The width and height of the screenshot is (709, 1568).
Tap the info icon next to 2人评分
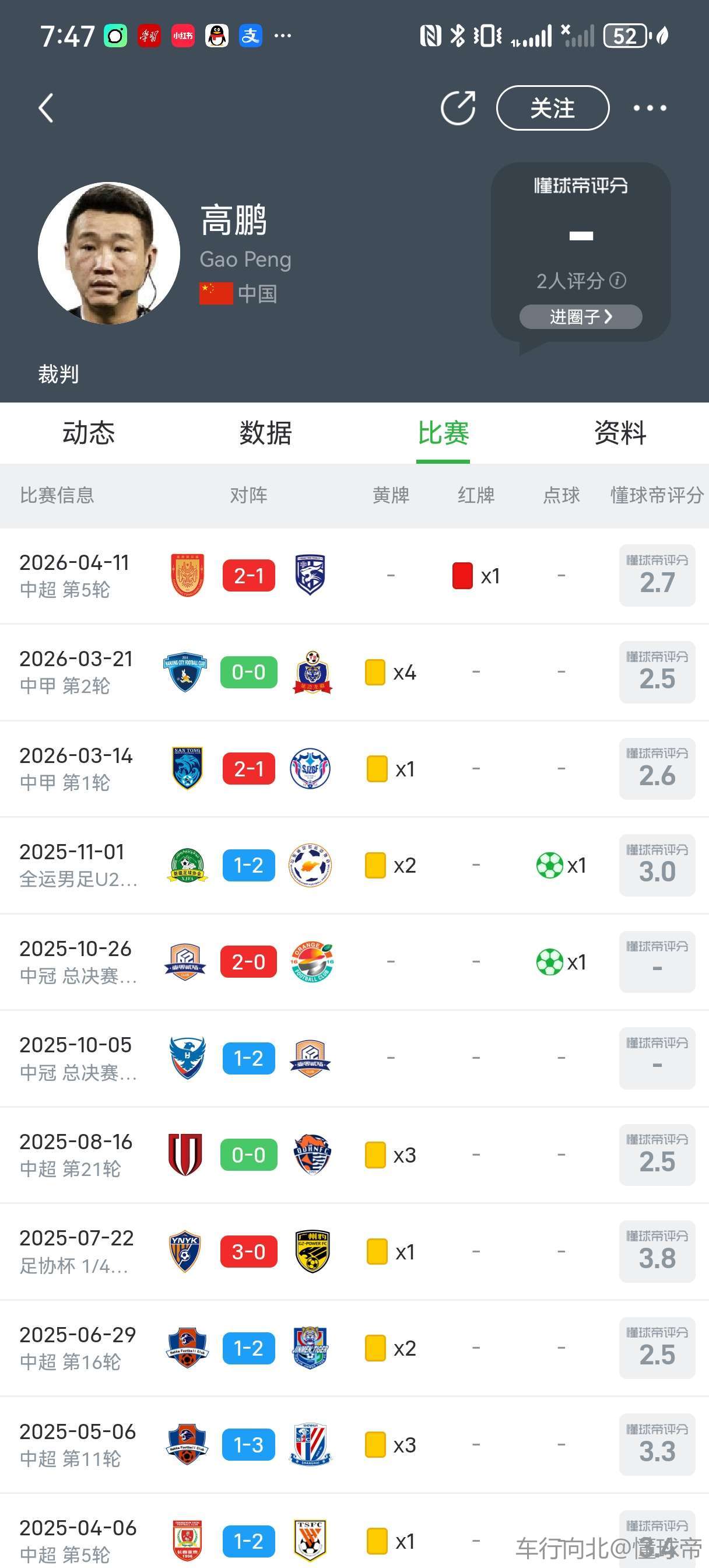(x=617, y=281)
